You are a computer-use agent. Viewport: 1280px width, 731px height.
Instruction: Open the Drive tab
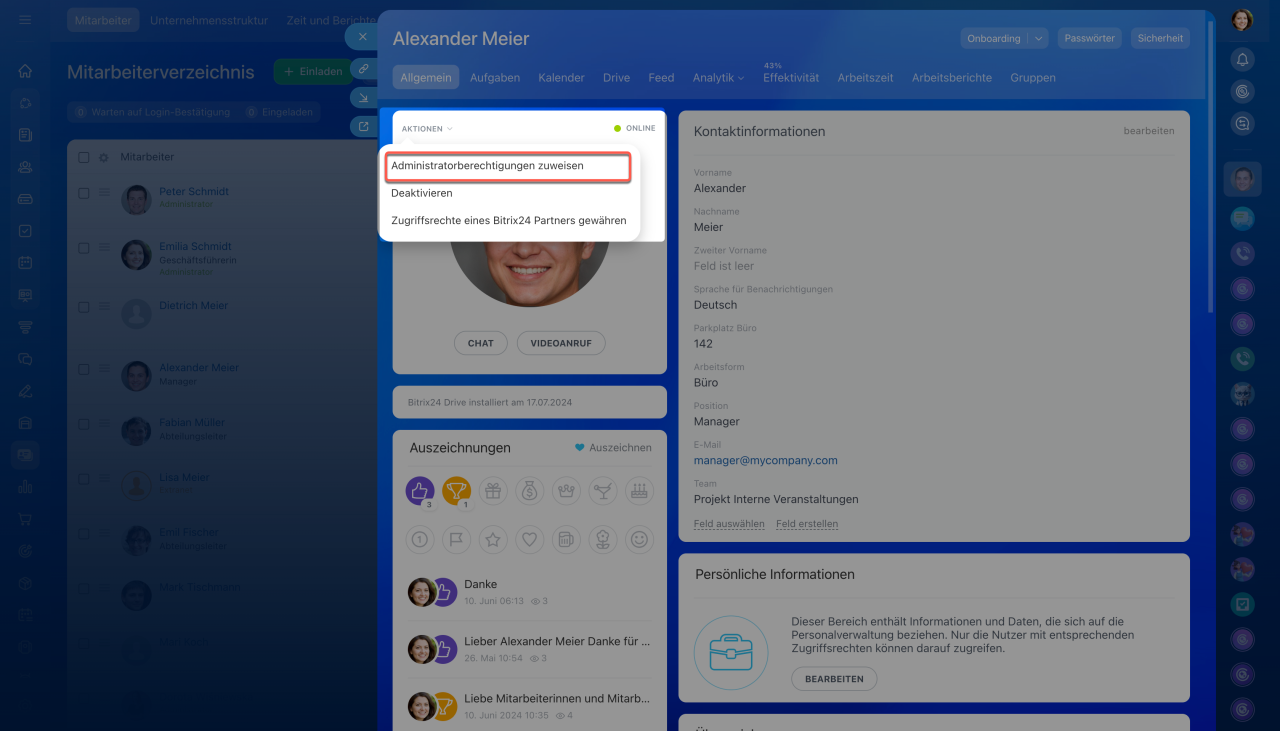[616, 78]
